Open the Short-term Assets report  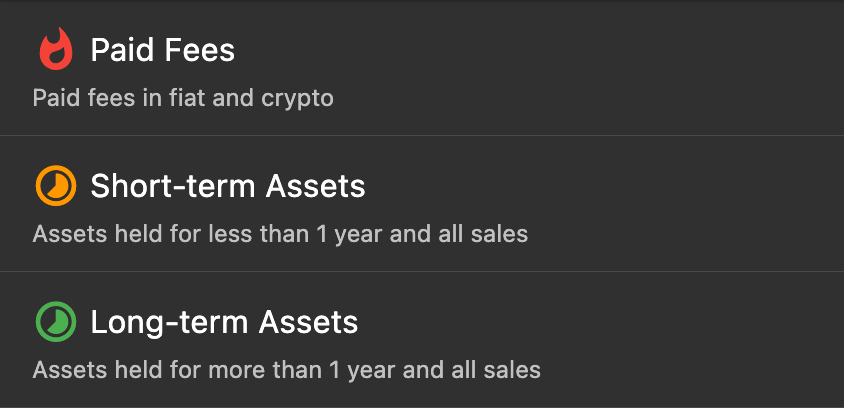[421, 205]
